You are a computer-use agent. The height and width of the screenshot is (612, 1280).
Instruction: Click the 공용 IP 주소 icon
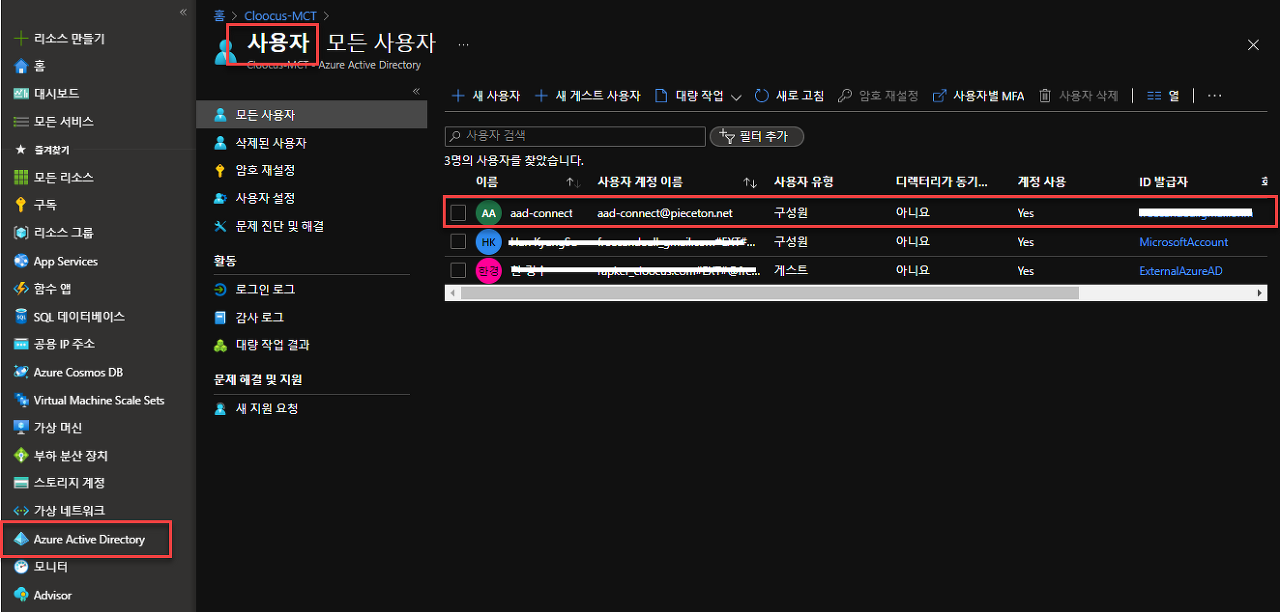(x=21, y=344)
